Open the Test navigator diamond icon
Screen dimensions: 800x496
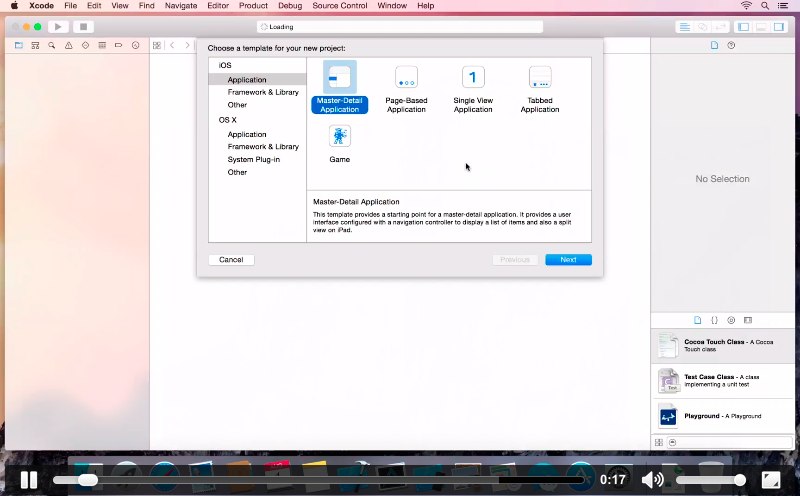tap(85, 45)
